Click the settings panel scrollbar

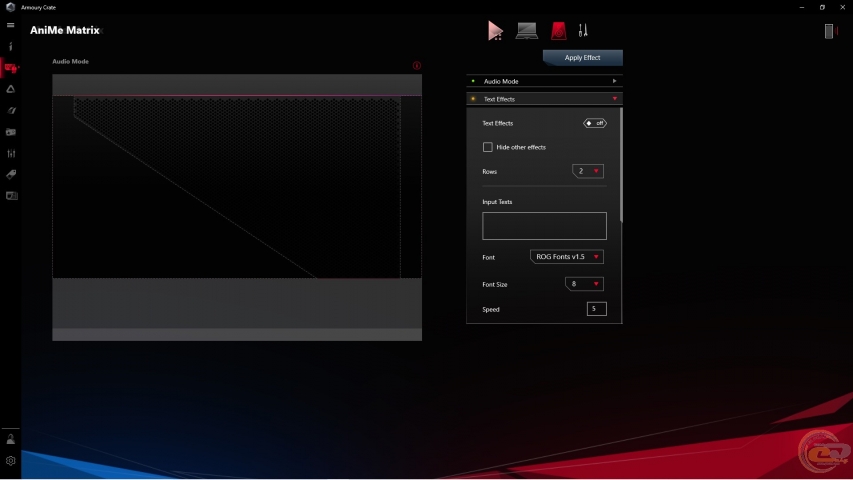(621, 166)
